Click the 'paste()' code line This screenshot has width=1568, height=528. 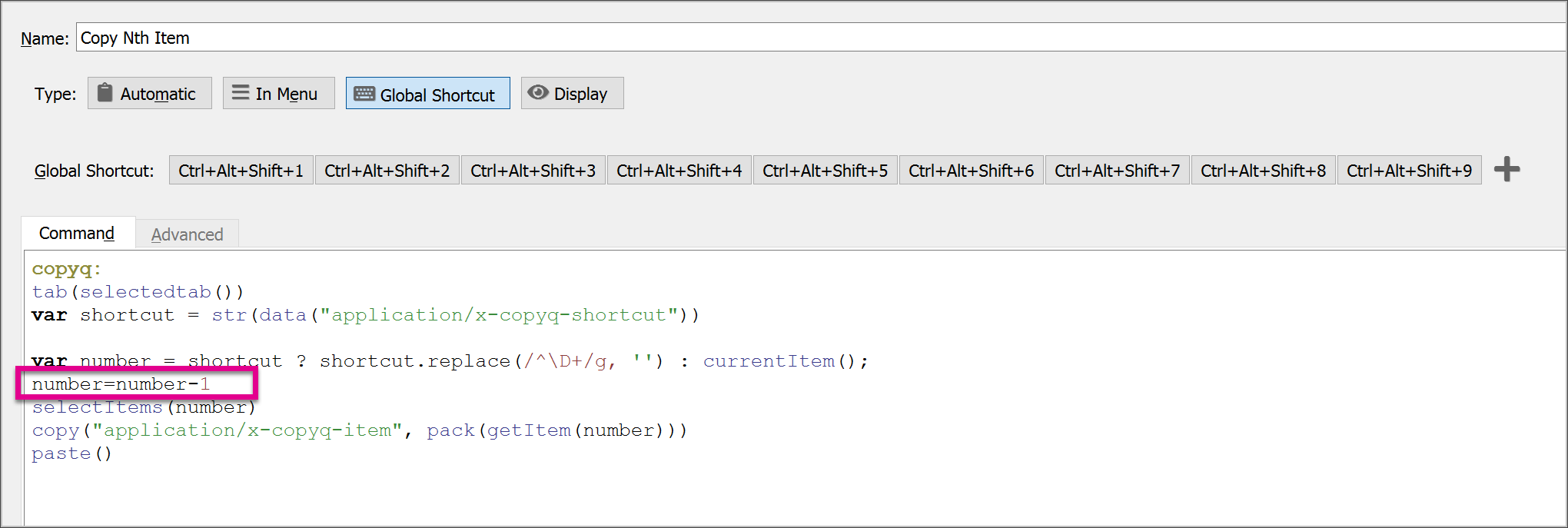pos(72,453)
